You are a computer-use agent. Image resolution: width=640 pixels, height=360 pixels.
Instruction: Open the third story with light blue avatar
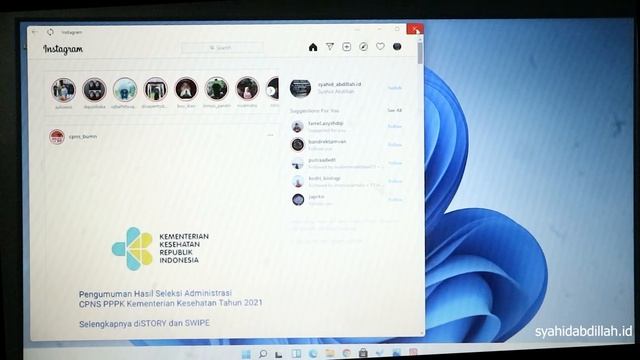tap(125, 89)
